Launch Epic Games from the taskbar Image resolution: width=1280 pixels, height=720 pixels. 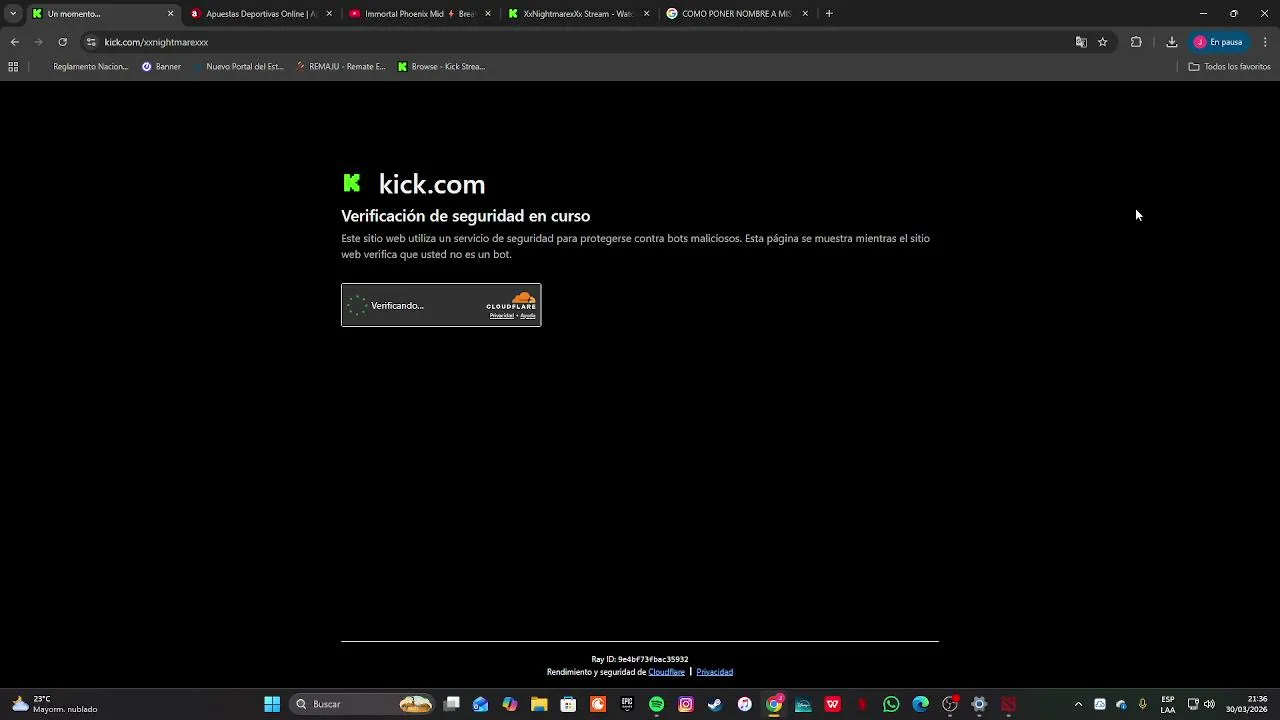[x=627, y=704]
